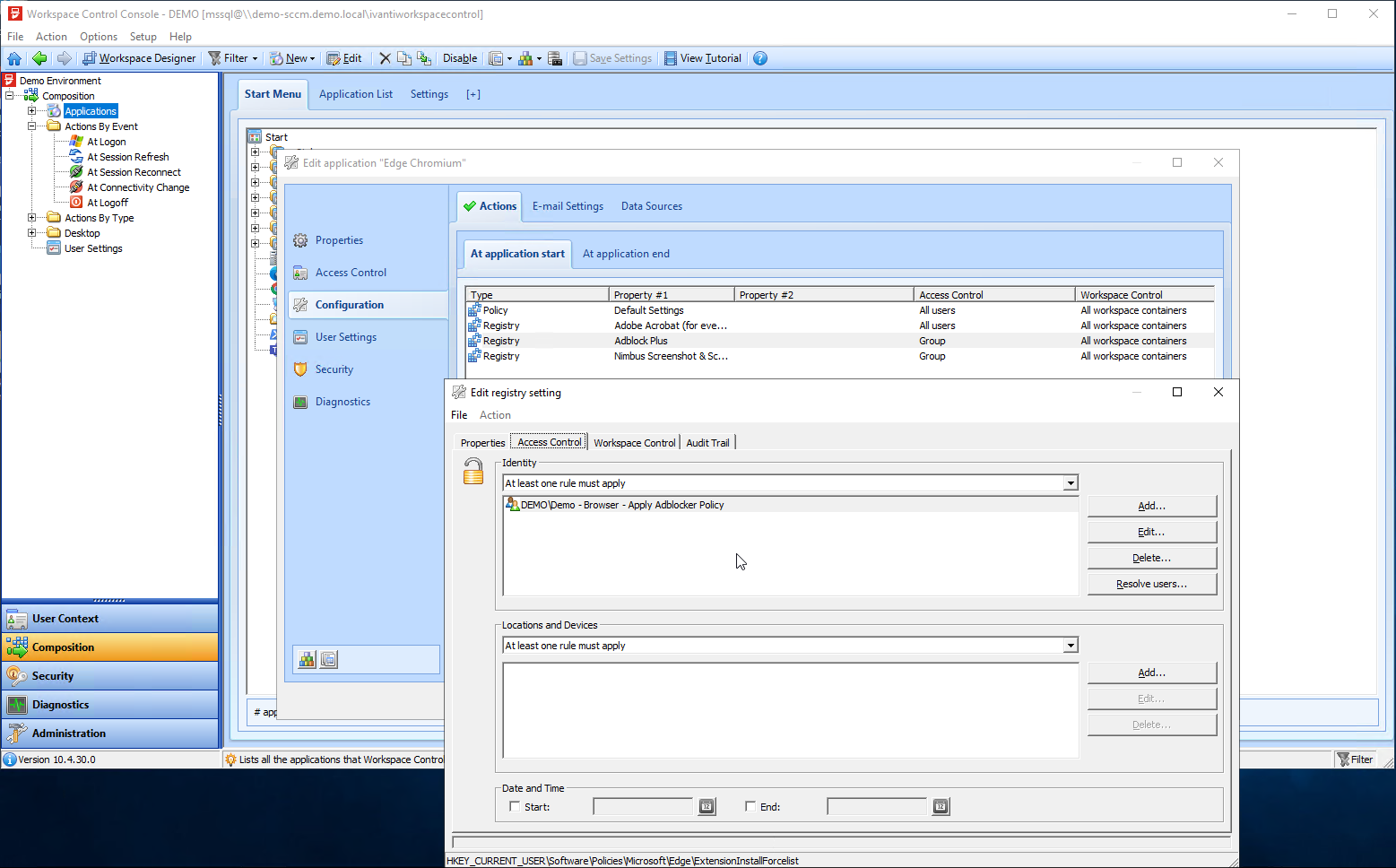Screen dimensions: 1396x868
Task: Click the blue Help question icon
Action: [760, 58]
